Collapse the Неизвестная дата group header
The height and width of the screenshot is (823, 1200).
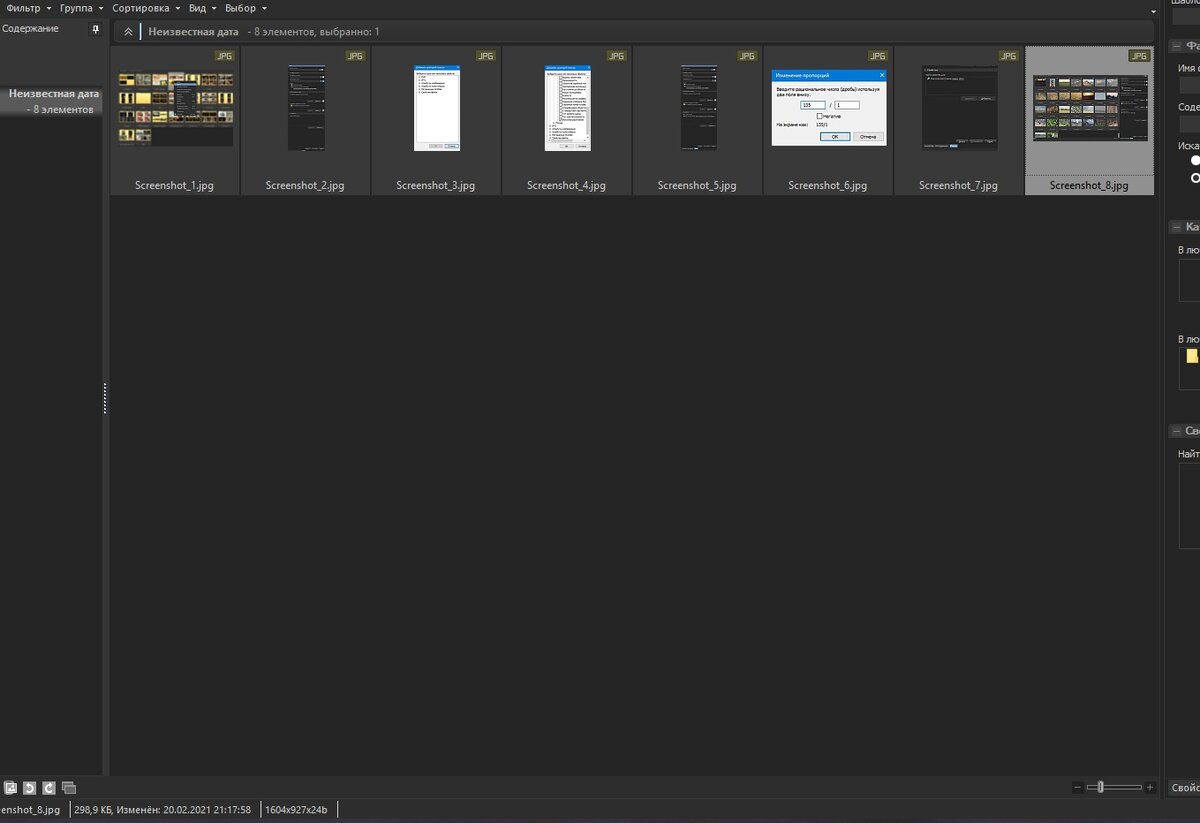pyautogui.click(x=127, y=32)
